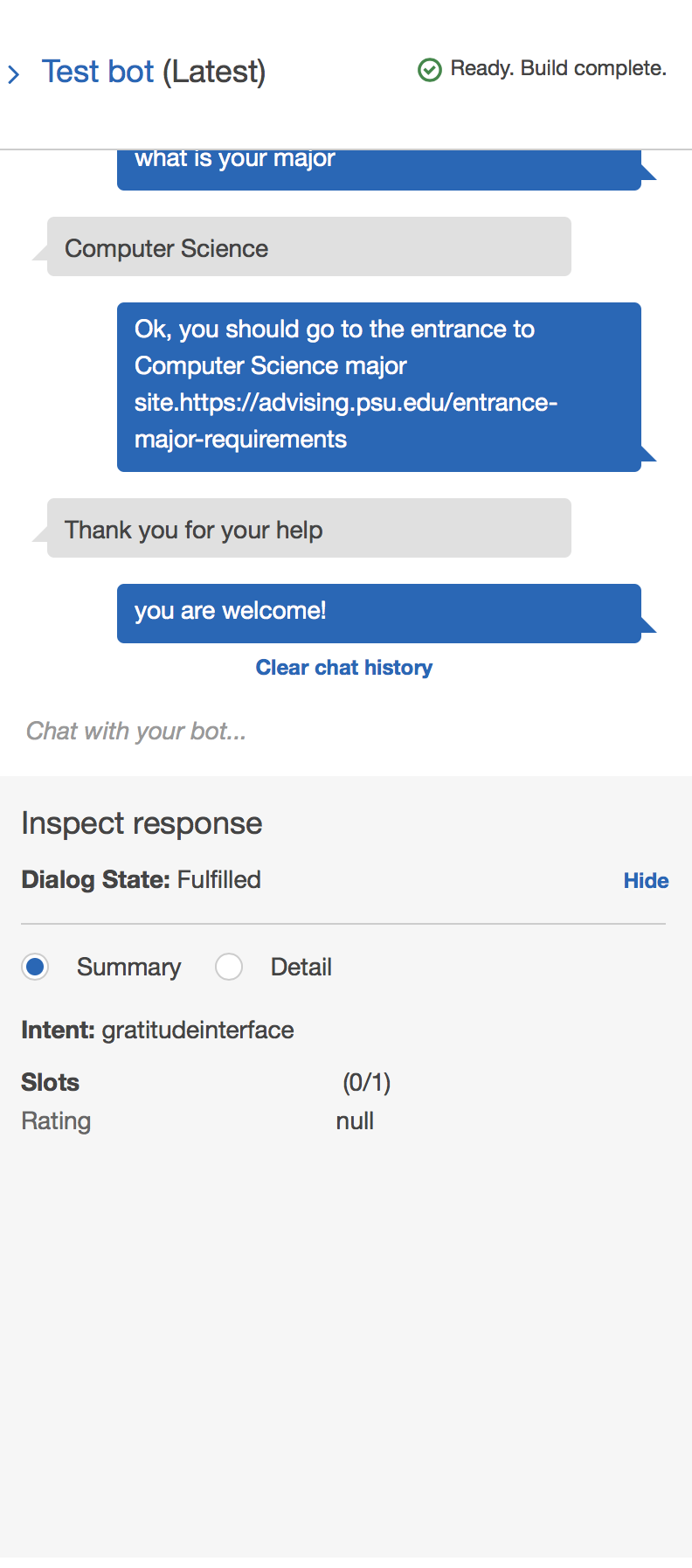This screenshot has height=1568, width=692.
Task: Click the bot reply with advising.psu.edu URL
Action: point(378,386)
